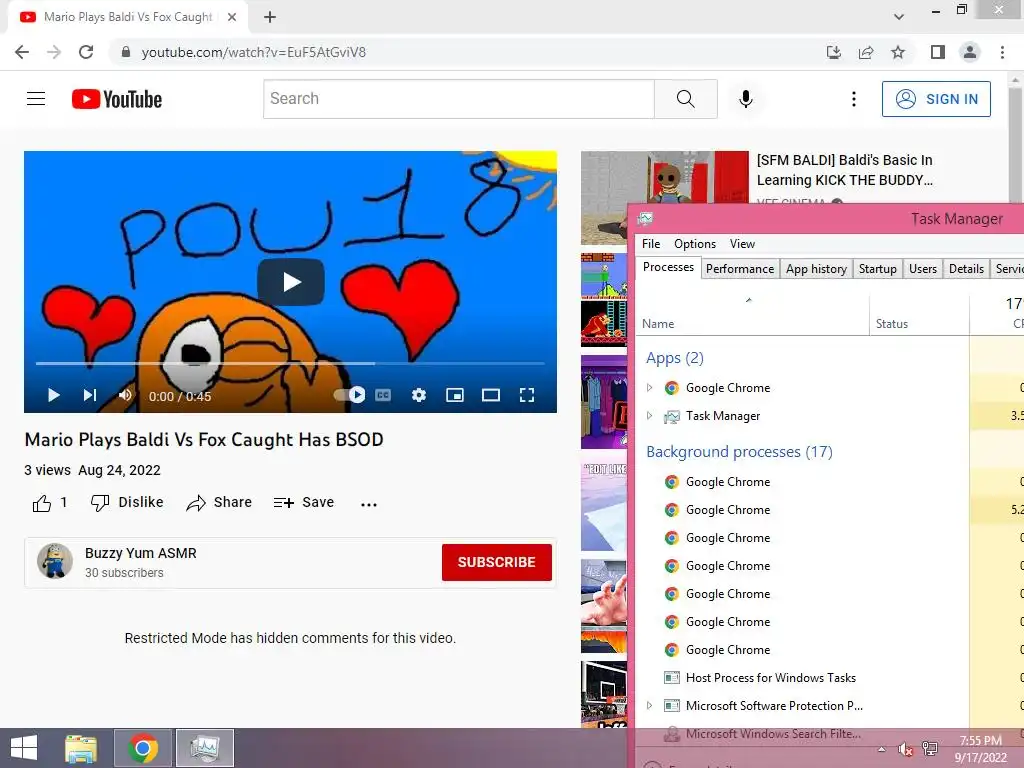Install app icon in address bar
The height and width of the screenshot is (768, 1024).
[x=833, y=52]
